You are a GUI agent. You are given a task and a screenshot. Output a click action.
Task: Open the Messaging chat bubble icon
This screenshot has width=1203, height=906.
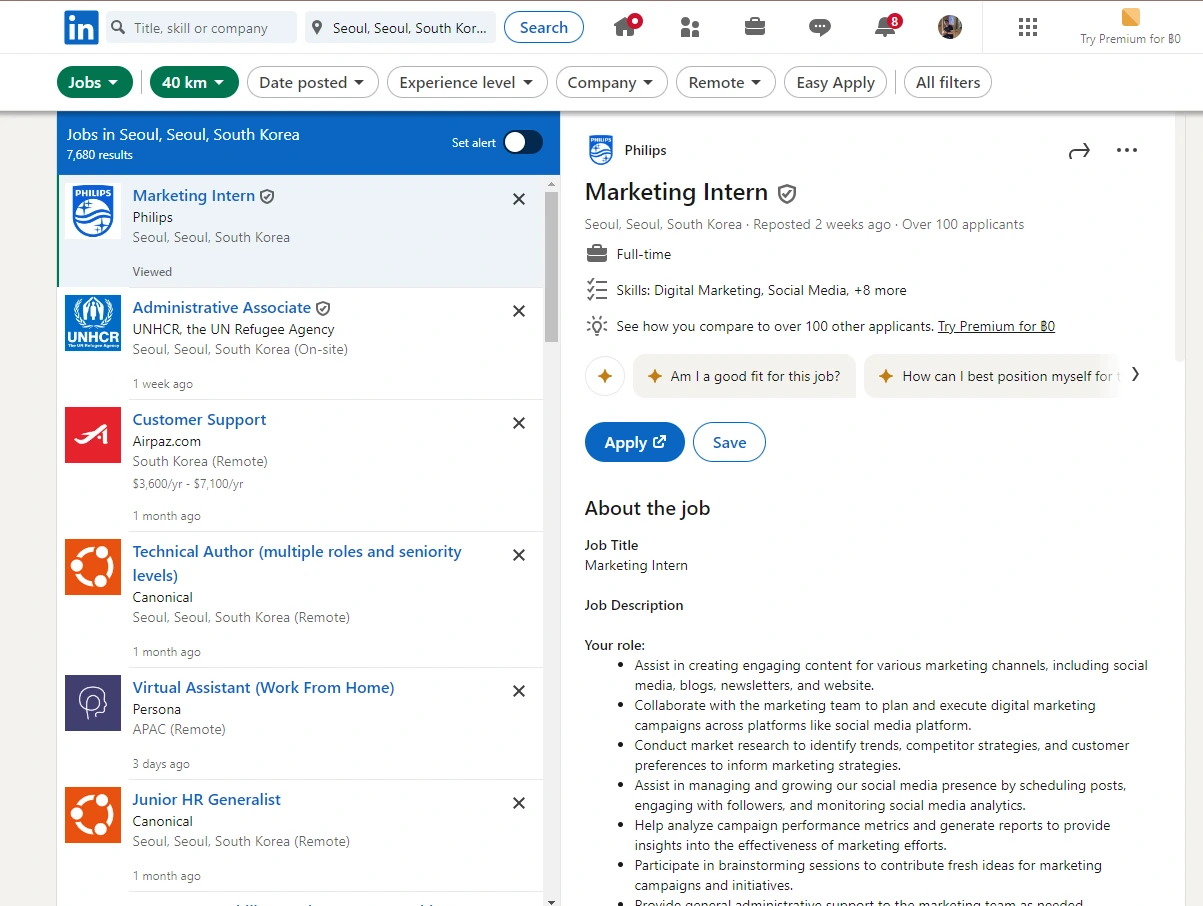820,27
